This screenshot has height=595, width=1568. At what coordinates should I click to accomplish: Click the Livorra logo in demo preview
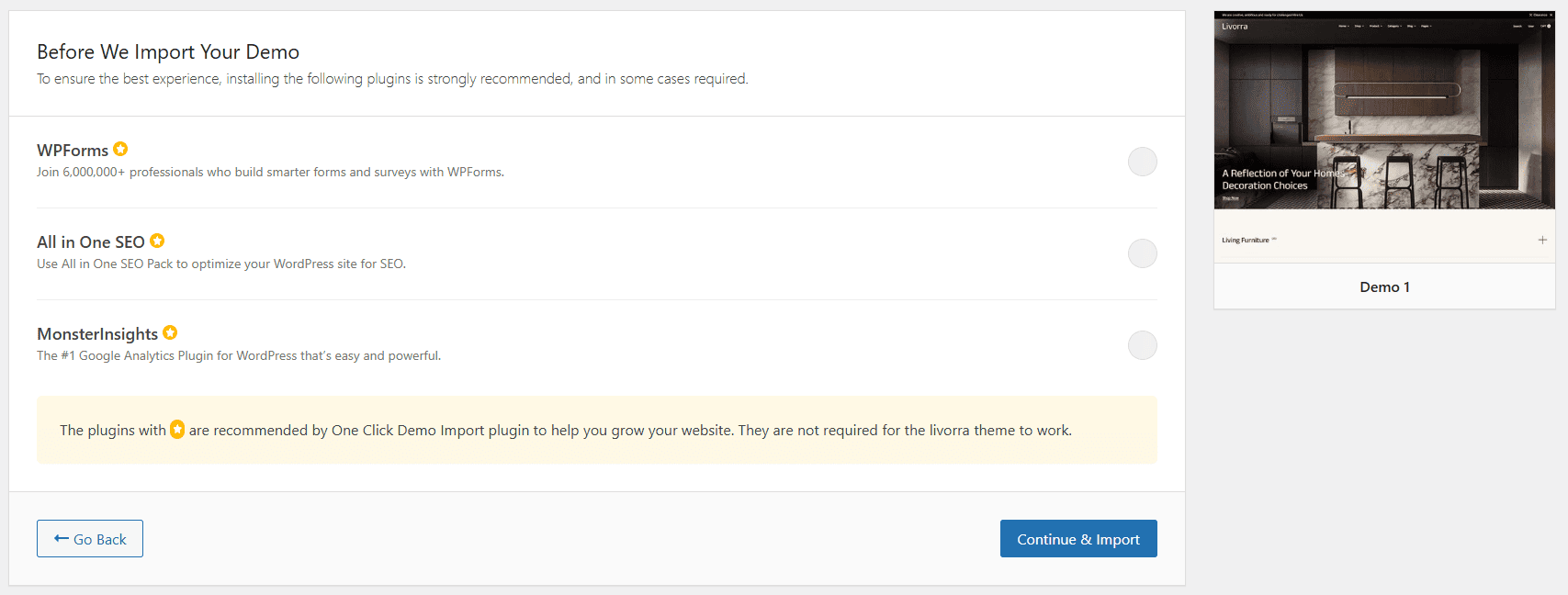coord(1235,27)
